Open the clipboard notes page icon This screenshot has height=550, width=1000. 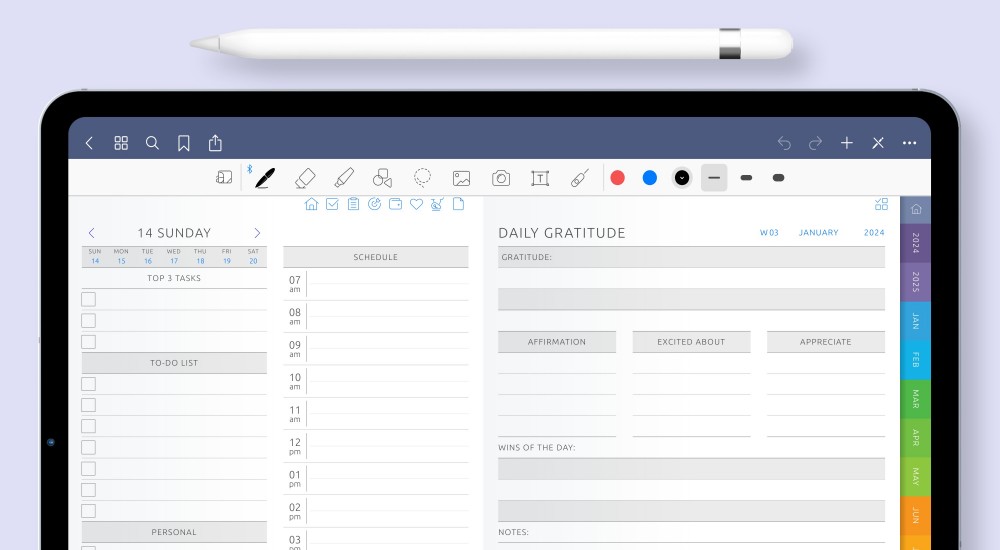(353, 204)
